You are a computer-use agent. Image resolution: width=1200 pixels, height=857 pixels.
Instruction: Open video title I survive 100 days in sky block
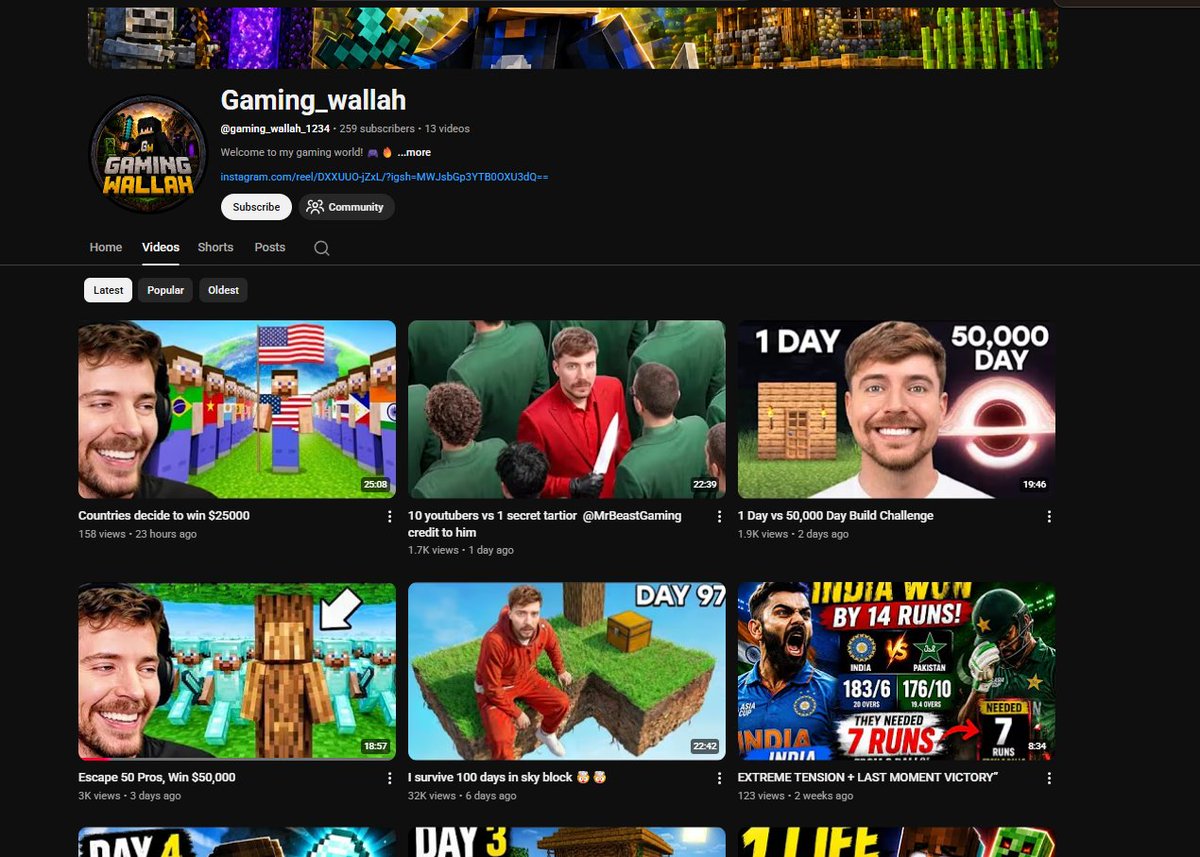[x=507, y=777]
